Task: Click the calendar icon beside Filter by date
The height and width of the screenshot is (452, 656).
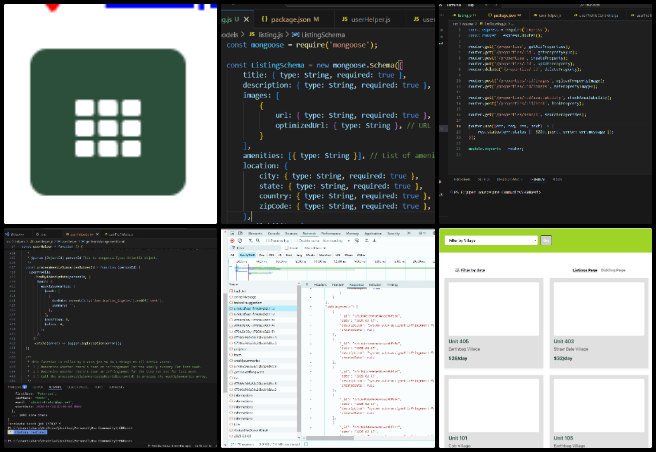Action: (457, 270)
